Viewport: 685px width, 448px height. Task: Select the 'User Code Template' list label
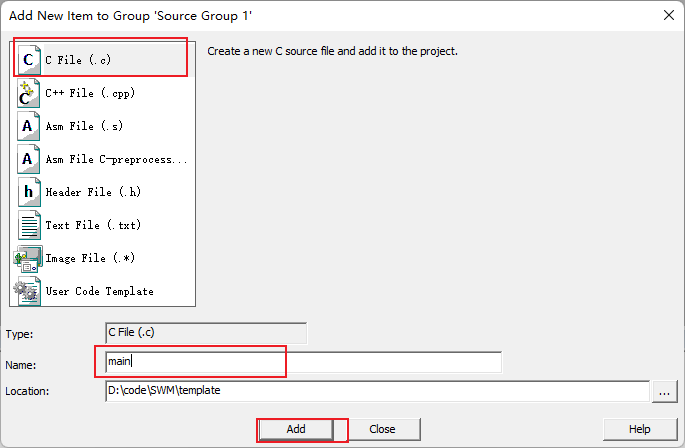100,291
